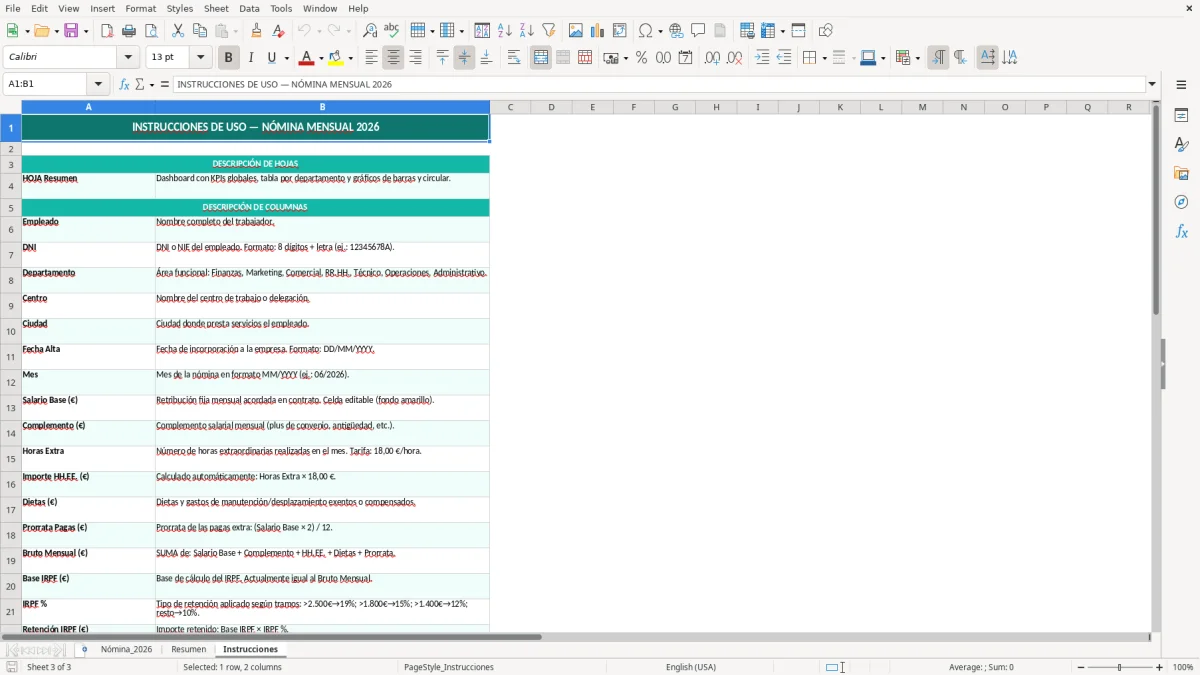Select column C header
Screen dimensions: 1200x675
pos(510,107)
